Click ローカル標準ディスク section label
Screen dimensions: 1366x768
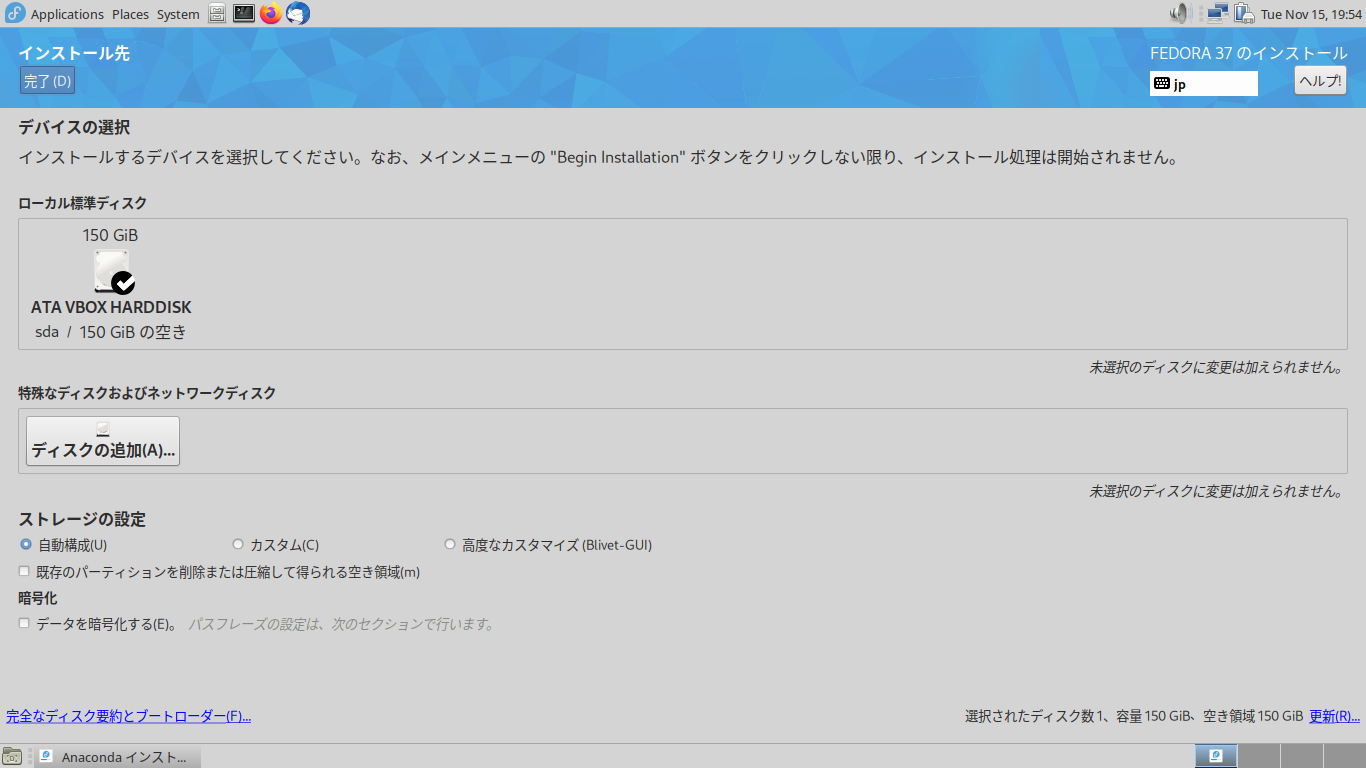pyautogui.click(x=82, y=203)
